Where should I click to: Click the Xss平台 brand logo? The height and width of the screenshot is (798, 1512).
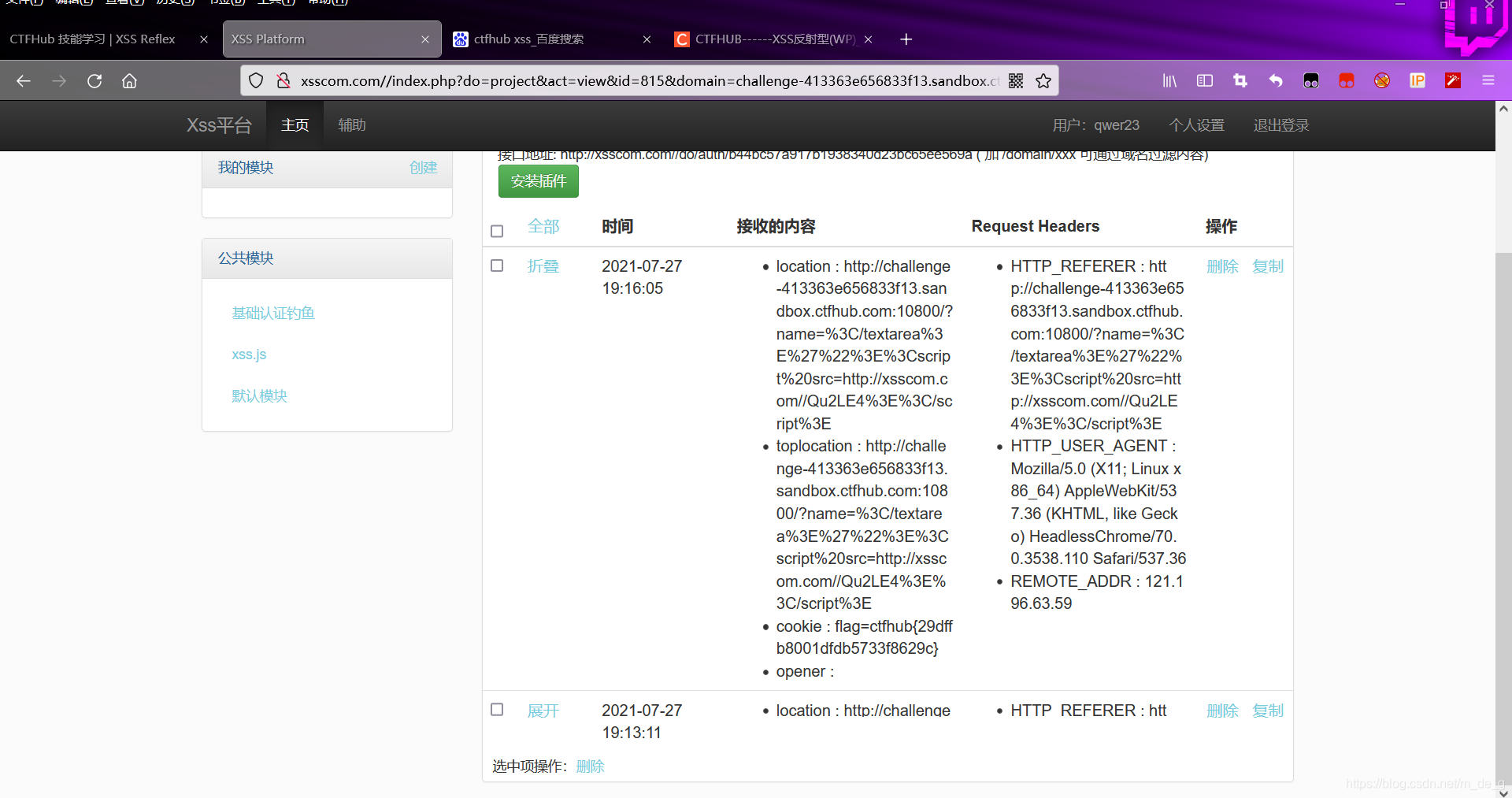click(x=219, y=125)
